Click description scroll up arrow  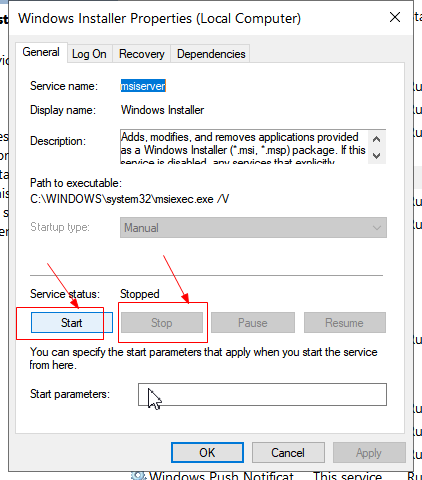[x=376, y=139]
